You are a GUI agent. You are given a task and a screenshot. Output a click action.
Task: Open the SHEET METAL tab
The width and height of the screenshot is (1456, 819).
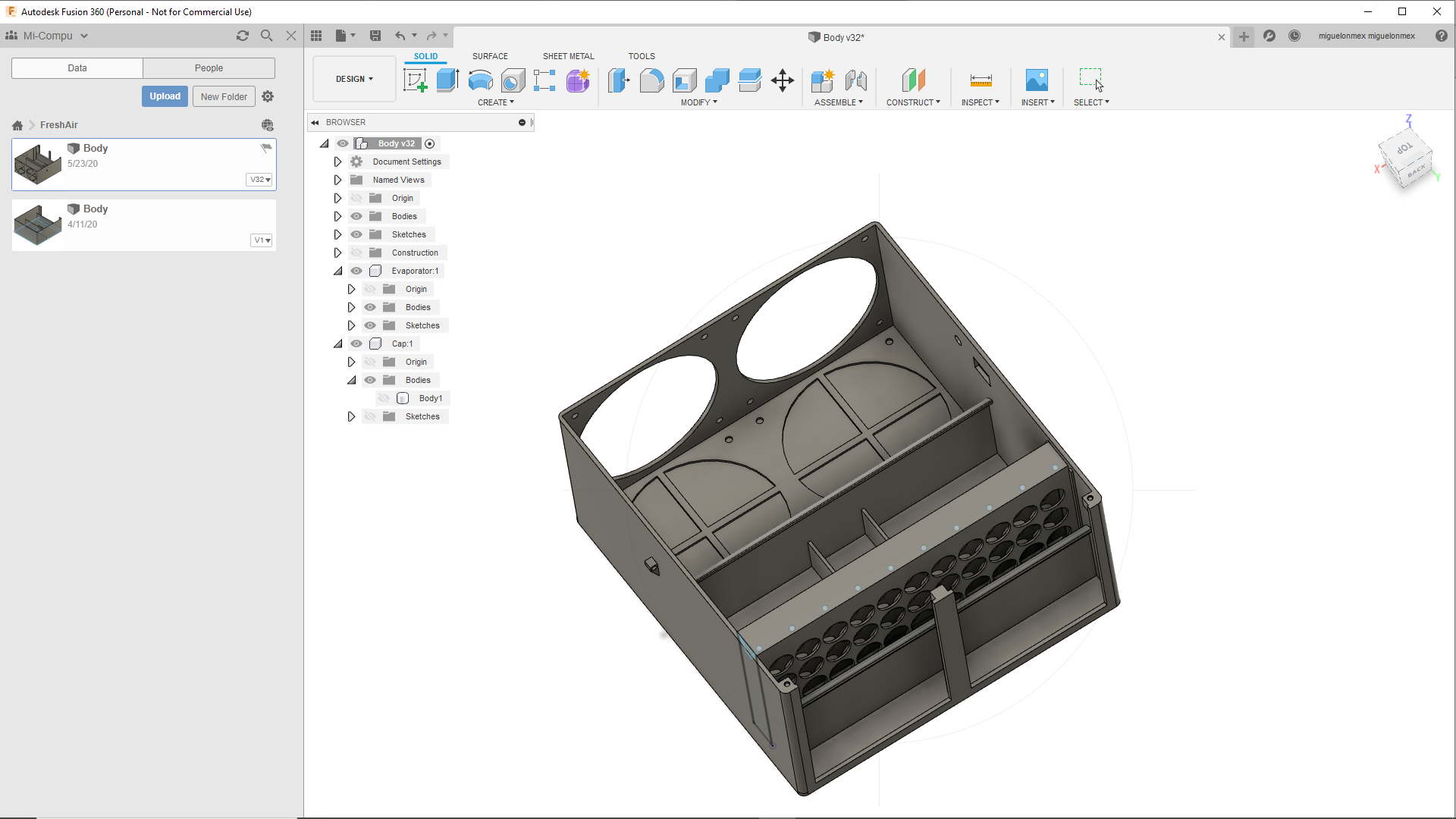568,56
